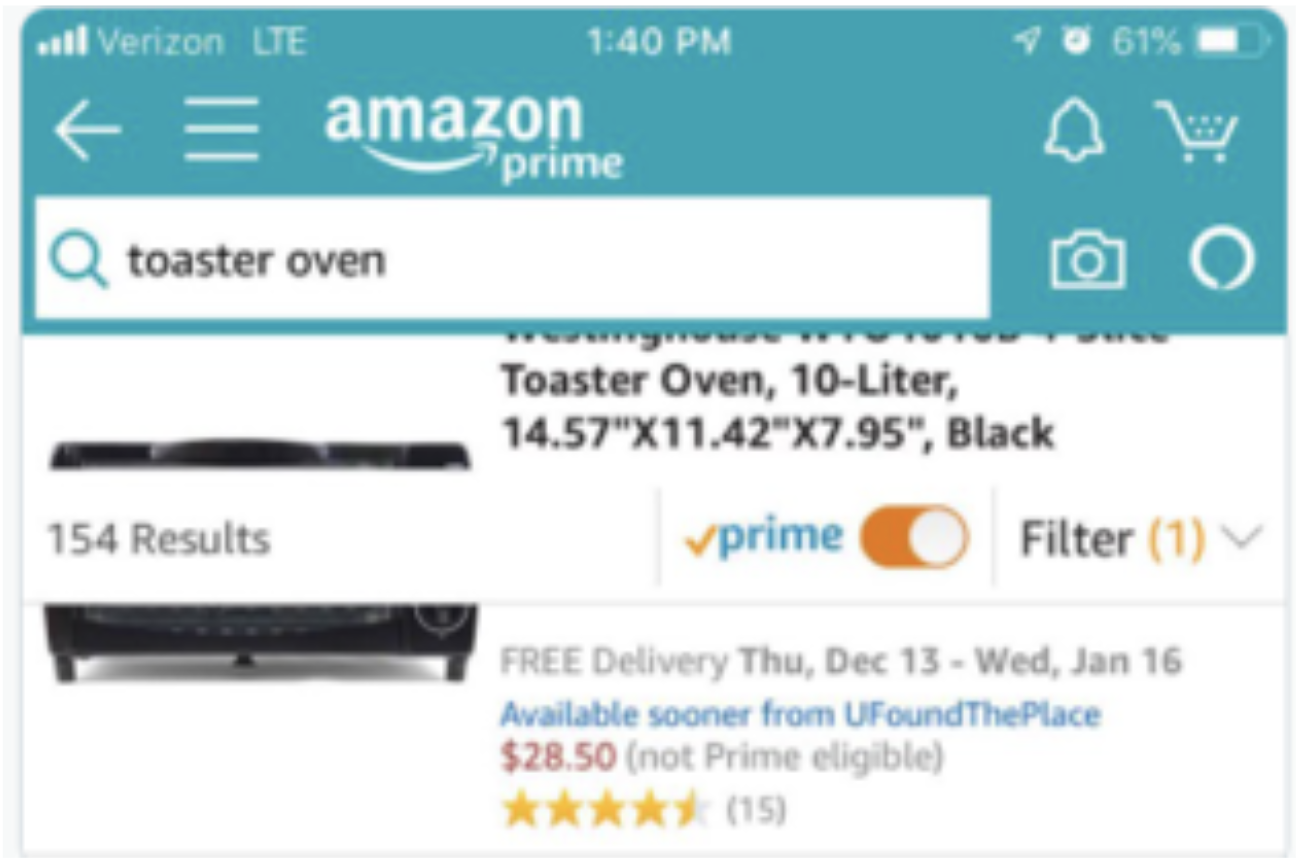Activate Alexa voice circle icon
1298x860 pixels.
coord(1221,260)
